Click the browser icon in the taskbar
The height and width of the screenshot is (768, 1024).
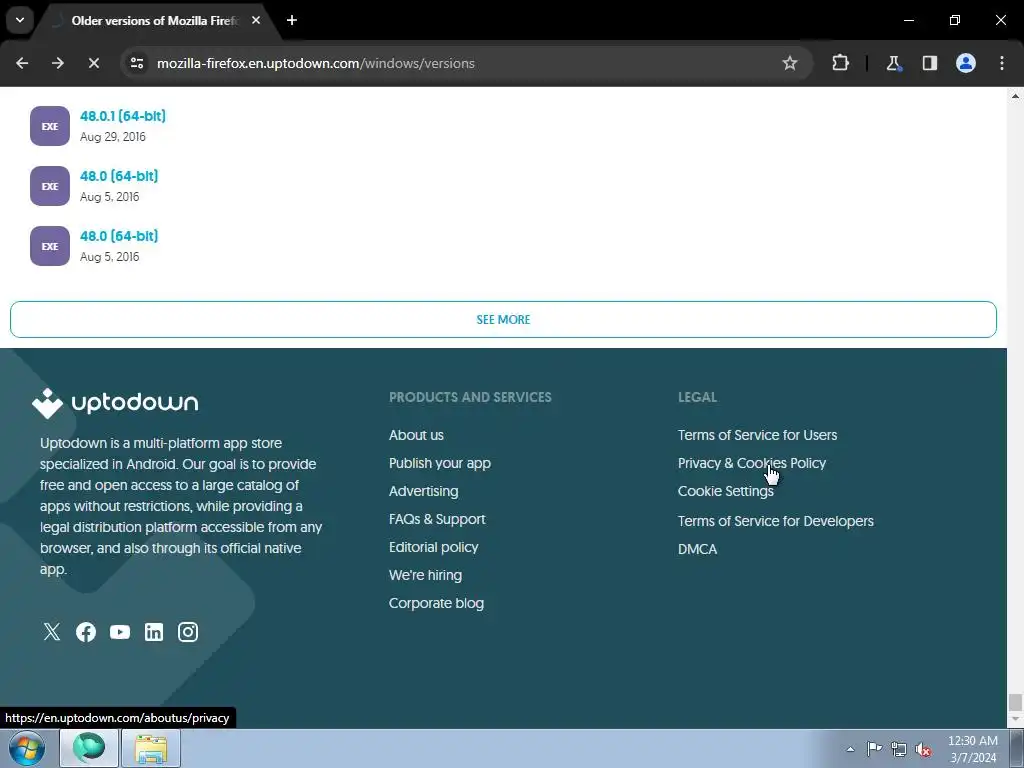[x=89, y=748]
